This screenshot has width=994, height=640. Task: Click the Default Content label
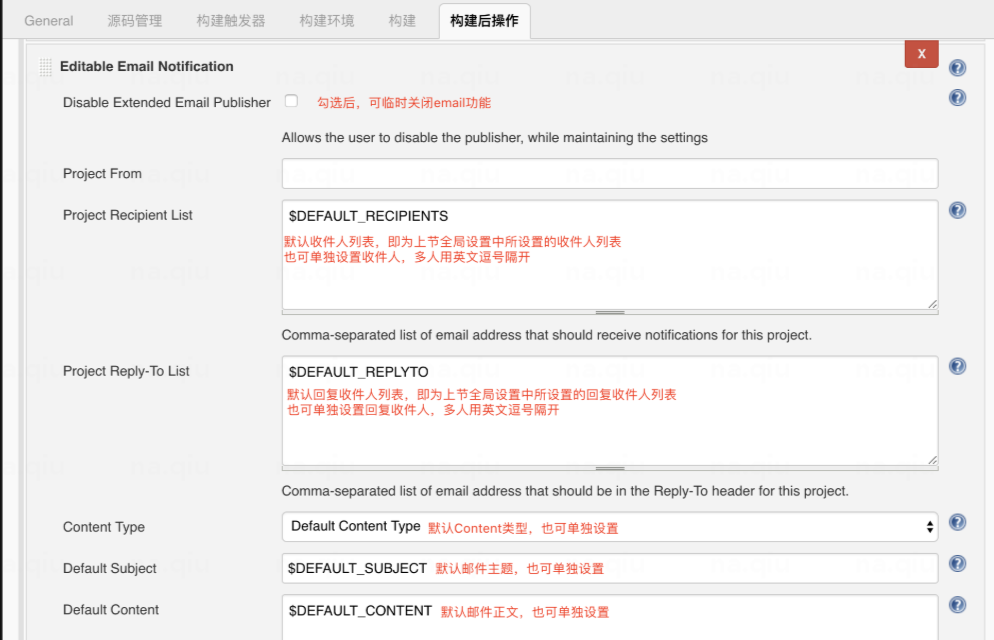(111, 610)
